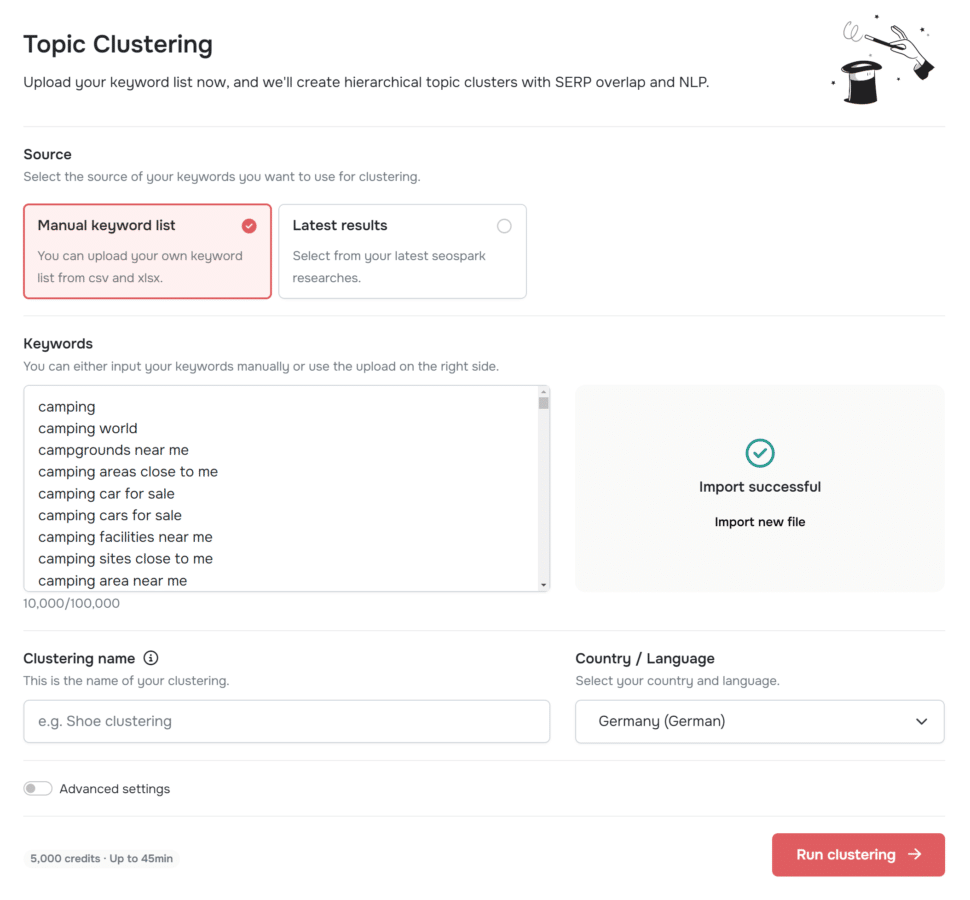This screenshot has height=900, width=970.
Task: Click the keywords textarea scrollbar thumb
Action: (543, 403)
